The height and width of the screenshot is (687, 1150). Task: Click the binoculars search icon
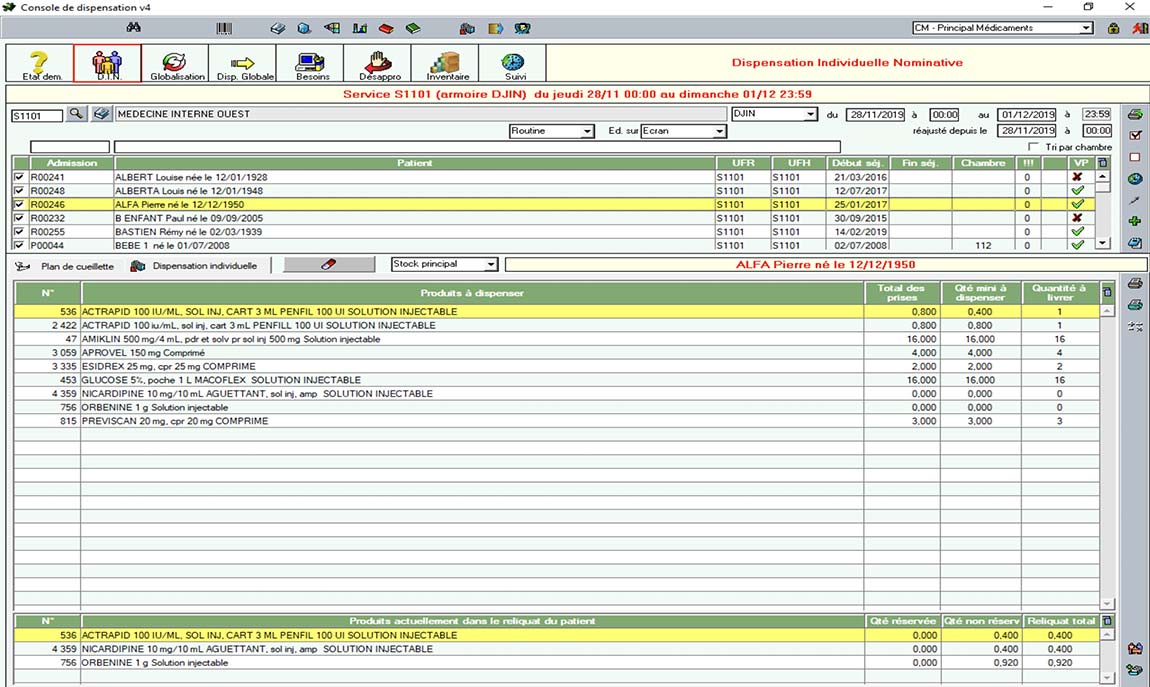tap(133, 28)
